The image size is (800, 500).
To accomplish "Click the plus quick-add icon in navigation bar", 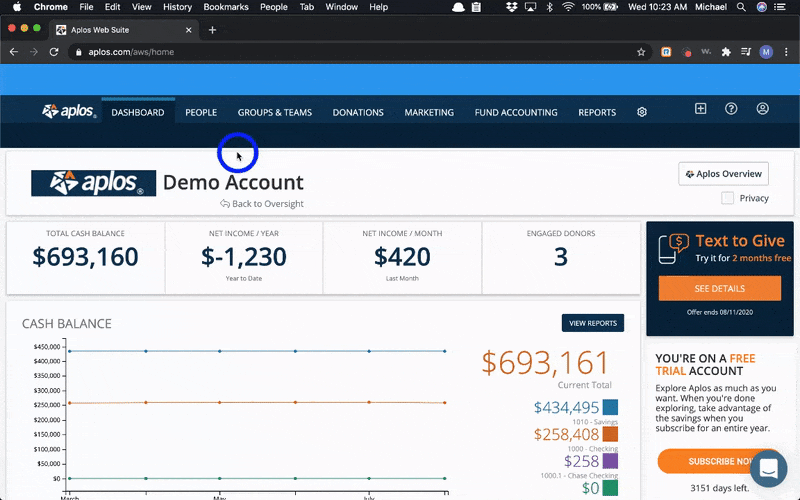I will click(x=701, y=109).
